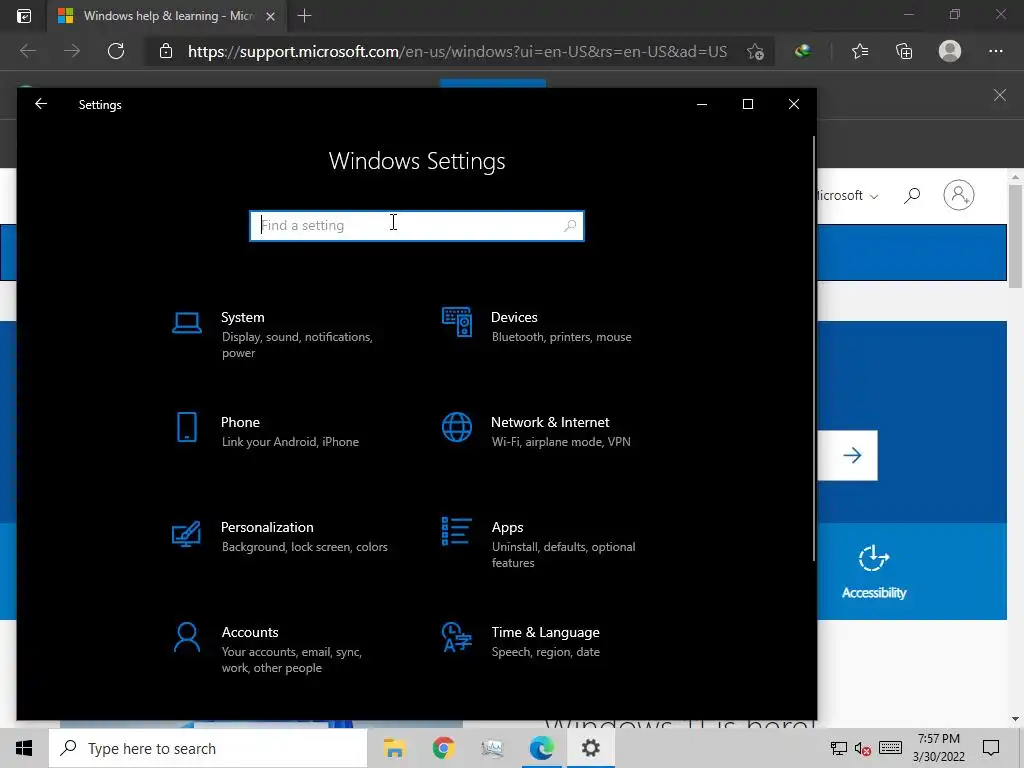Open Microsoft Edge from taskbar
Image resolution: width=1024 pixels, height=768 pixels.
(x=541, y=748)
